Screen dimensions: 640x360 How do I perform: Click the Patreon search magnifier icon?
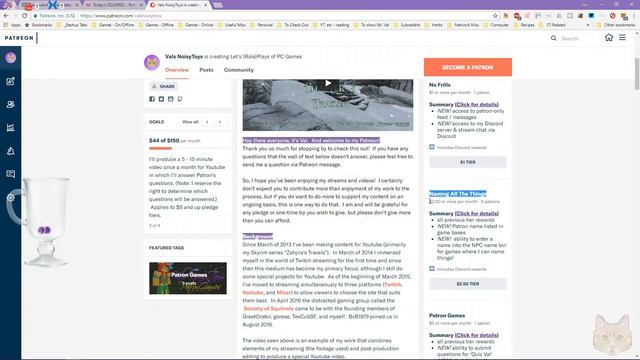[553, 38]
